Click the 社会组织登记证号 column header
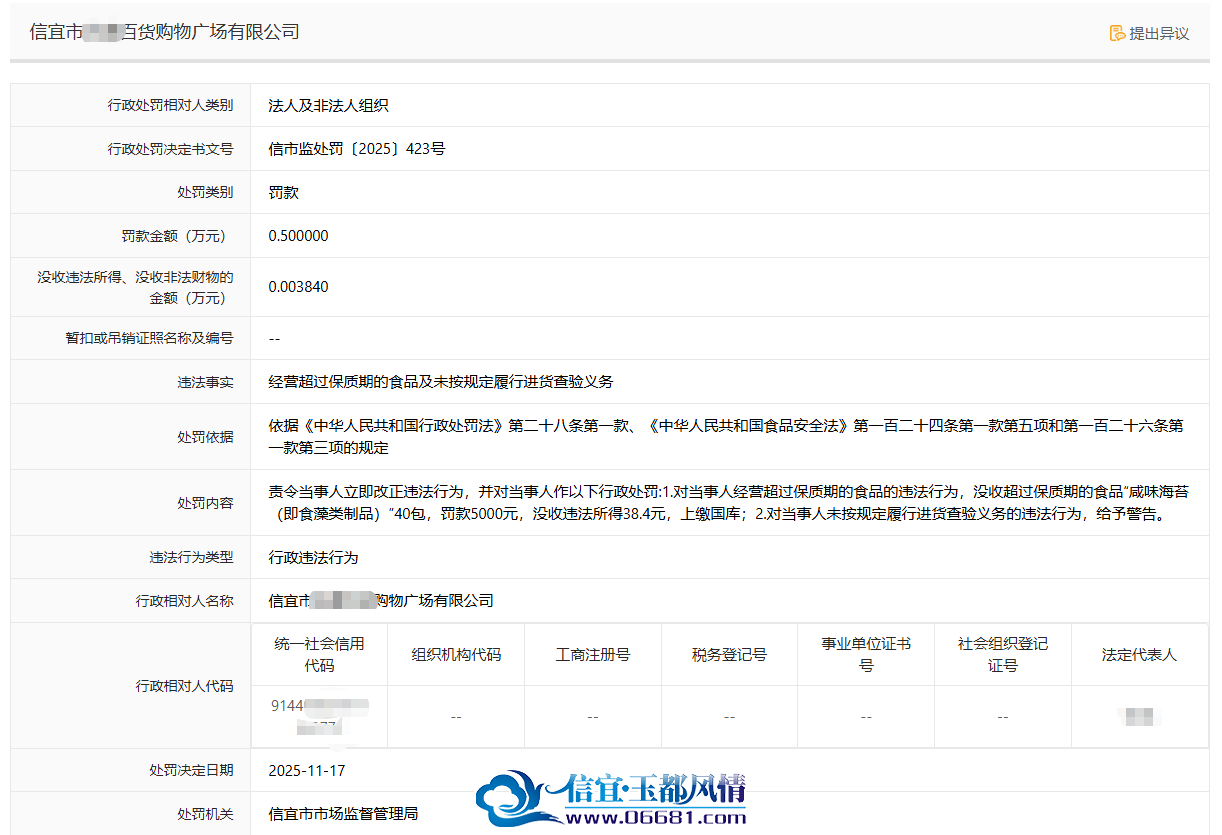The width and height of the screenshot is (1222, 835). pos(1003,655)
